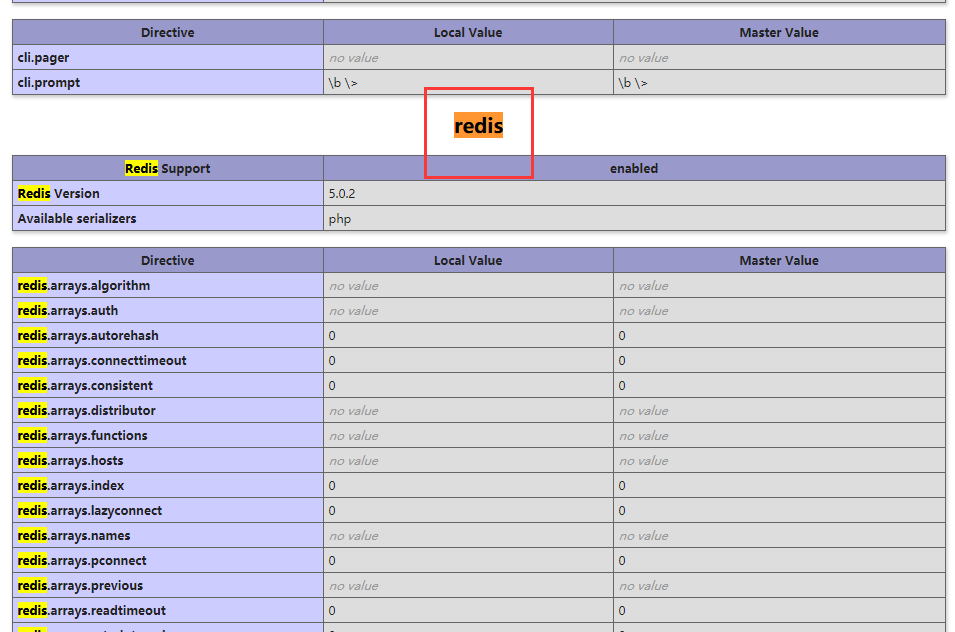Select the "Redis Version" label
Screen dimensions: 955x632
58,194
